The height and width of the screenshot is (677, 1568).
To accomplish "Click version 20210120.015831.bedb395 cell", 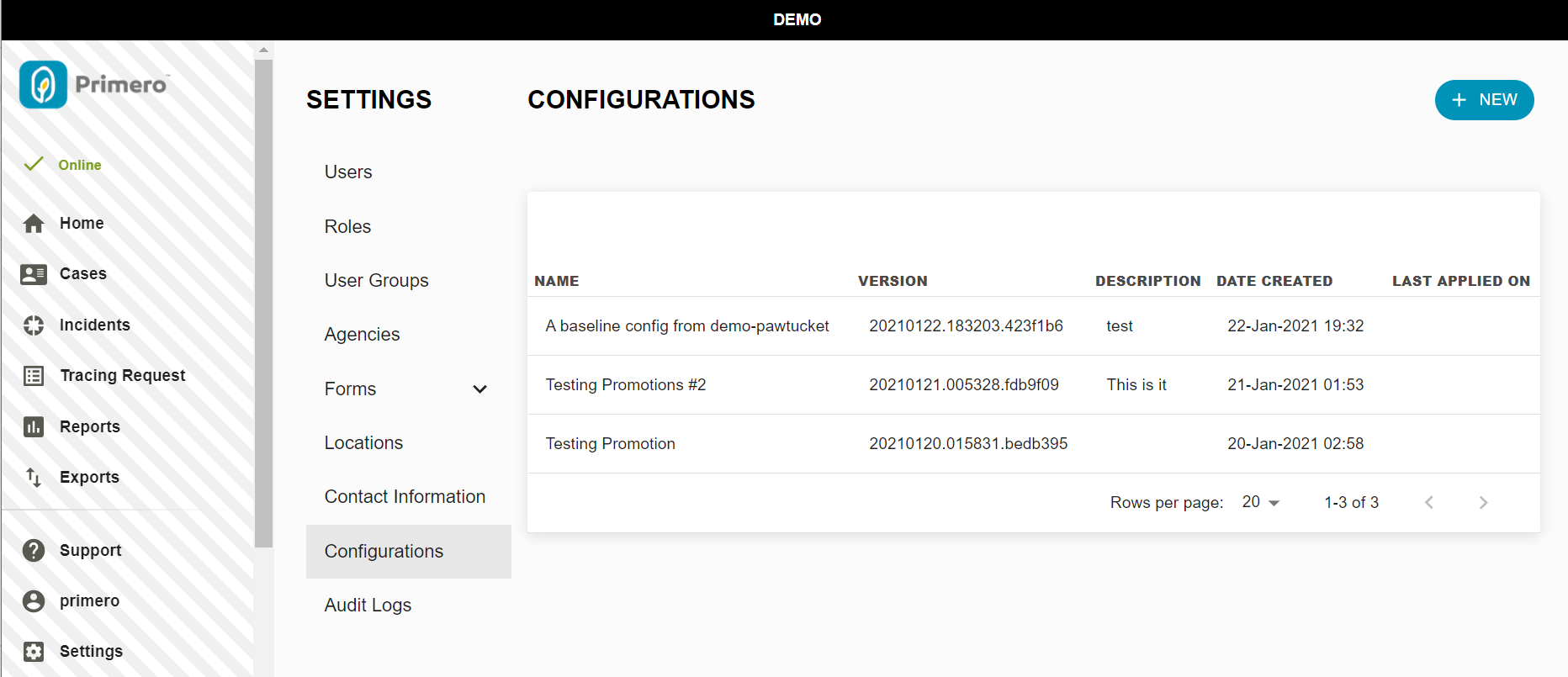I will tap(968, 444).
